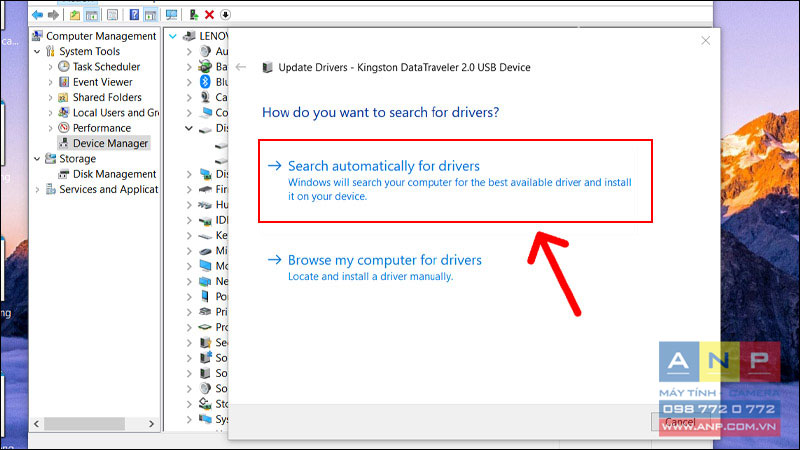Expand the Performance node

pos(50,128)
